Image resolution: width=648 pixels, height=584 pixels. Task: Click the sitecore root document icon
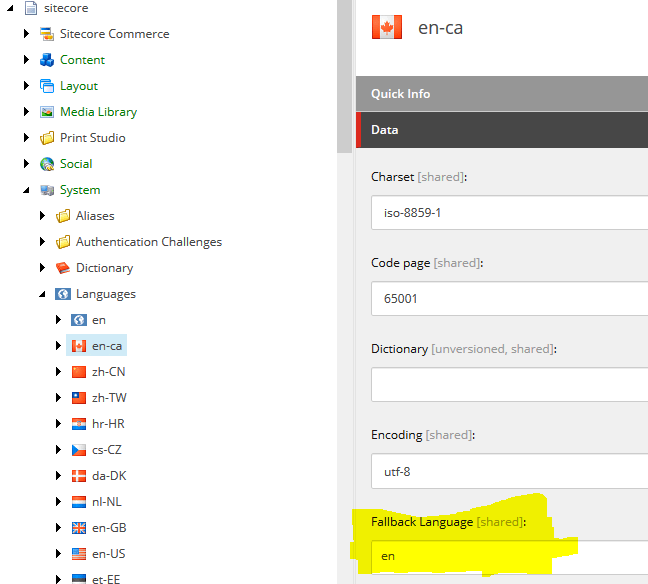(x=31, y=8)
